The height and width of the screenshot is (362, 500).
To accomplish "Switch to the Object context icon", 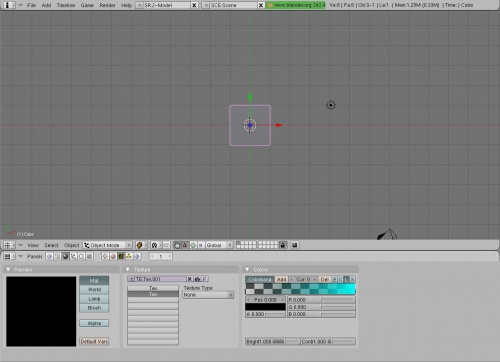I will pos(73,256).
